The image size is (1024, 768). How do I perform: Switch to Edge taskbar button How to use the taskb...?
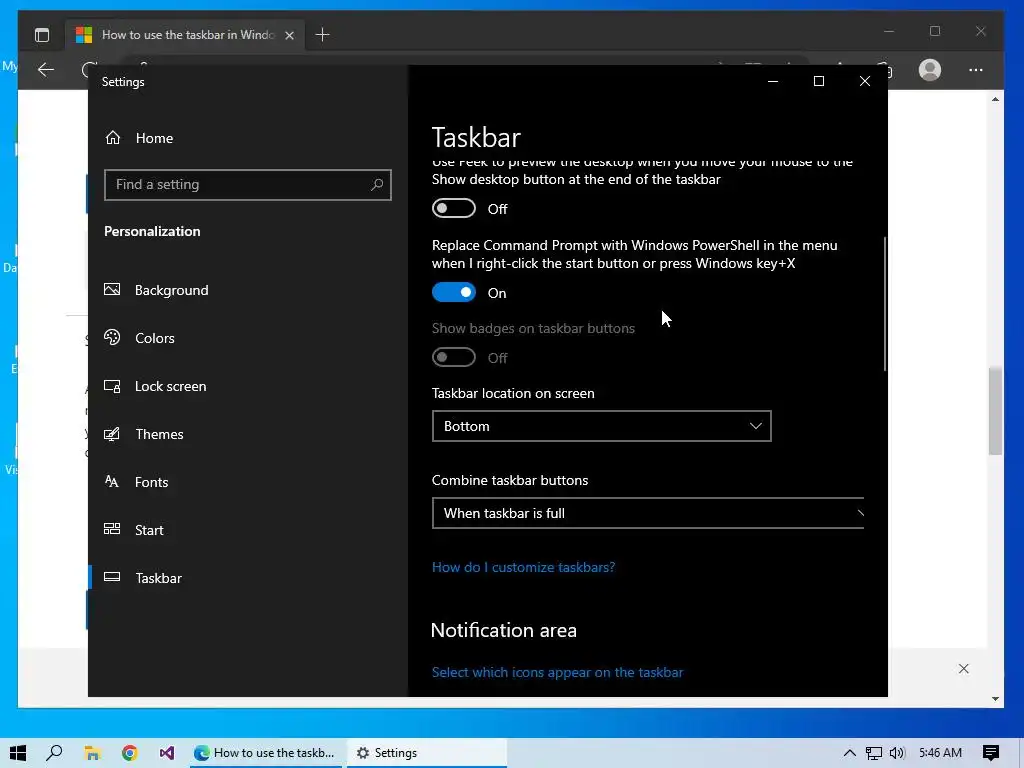(264, 753)
